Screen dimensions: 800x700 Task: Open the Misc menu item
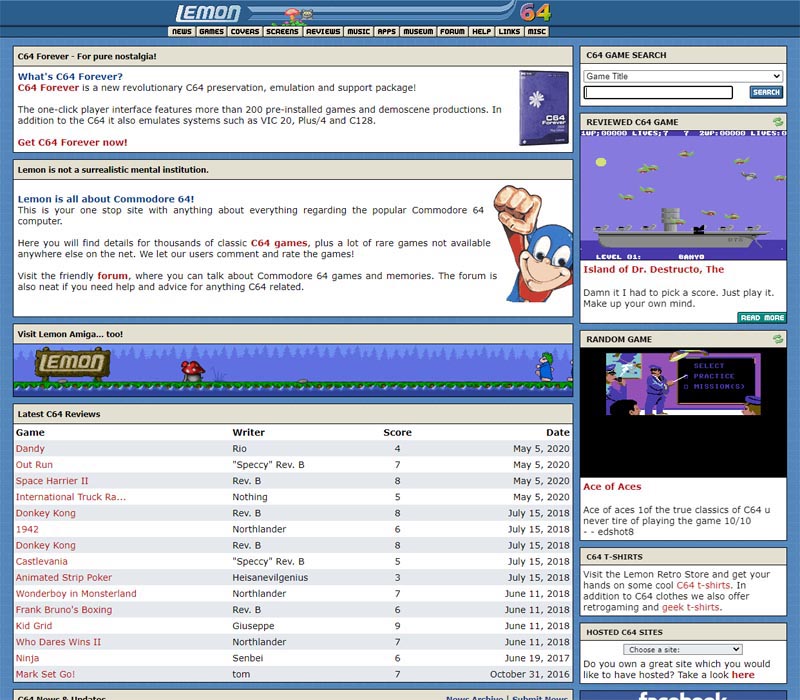(x=536, y=32)
